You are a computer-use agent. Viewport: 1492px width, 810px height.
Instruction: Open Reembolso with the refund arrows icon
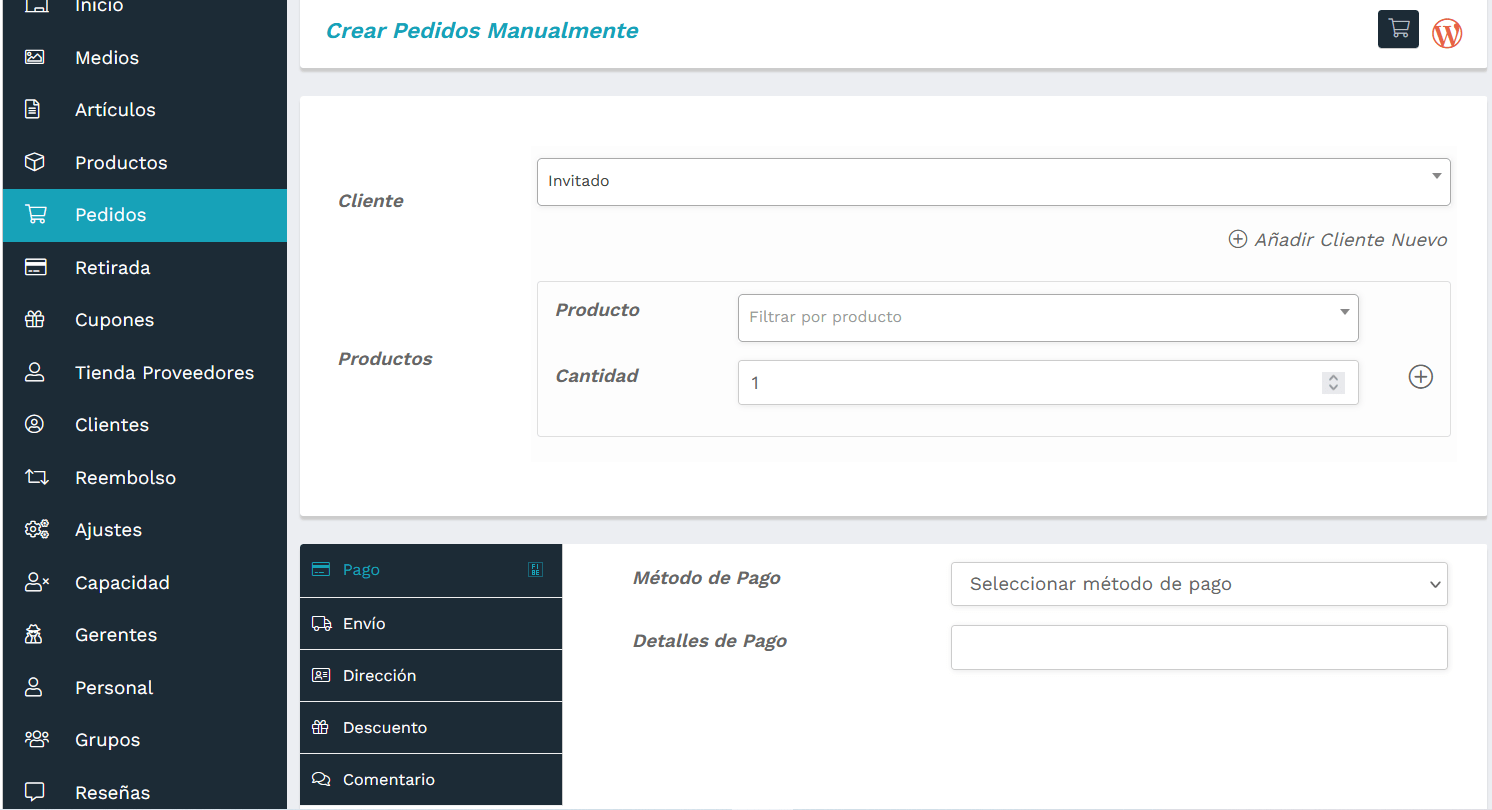click(36, 477)
